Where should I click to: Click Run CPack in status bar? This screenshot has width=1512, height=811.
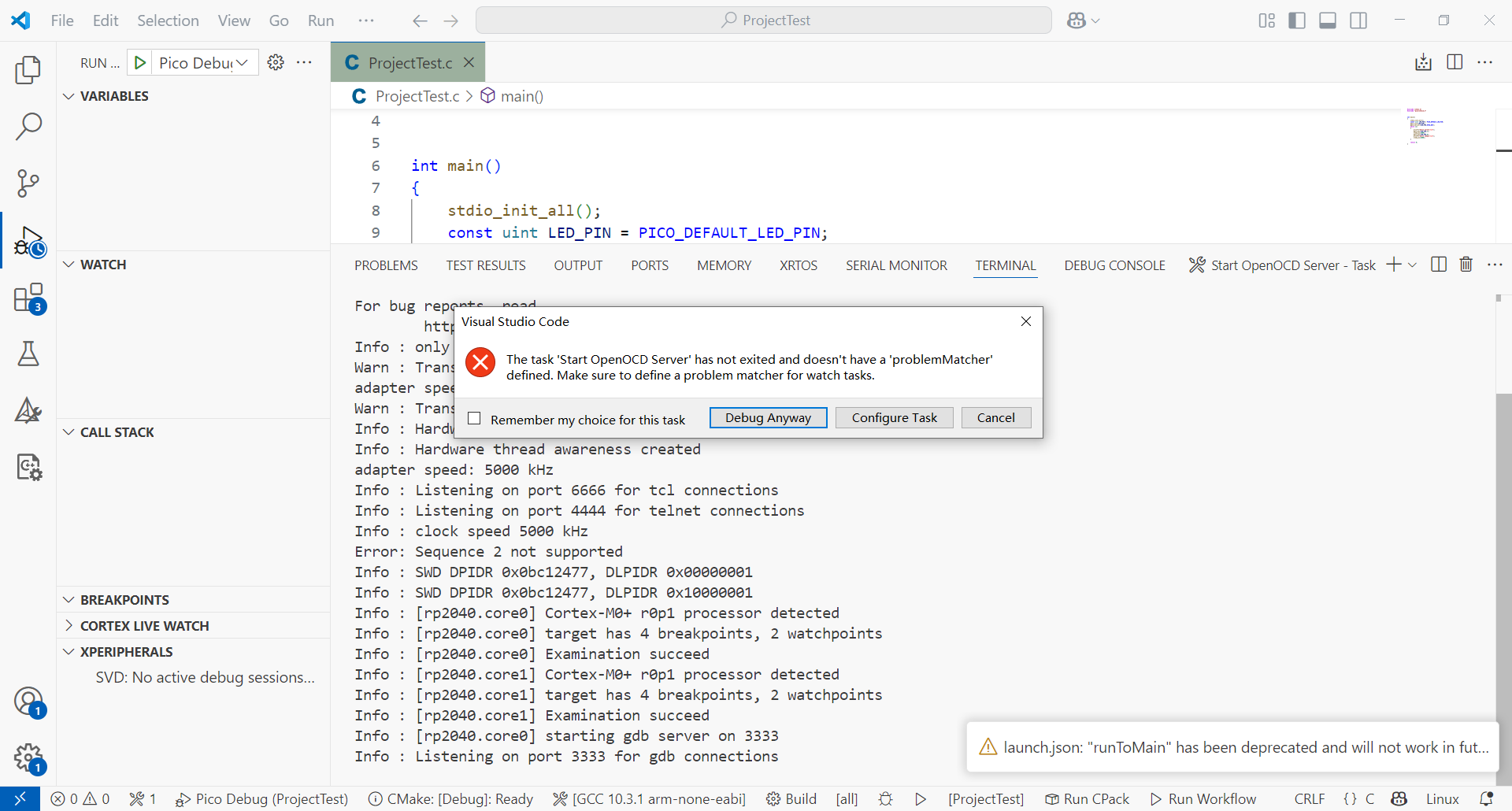[1087, 798]
